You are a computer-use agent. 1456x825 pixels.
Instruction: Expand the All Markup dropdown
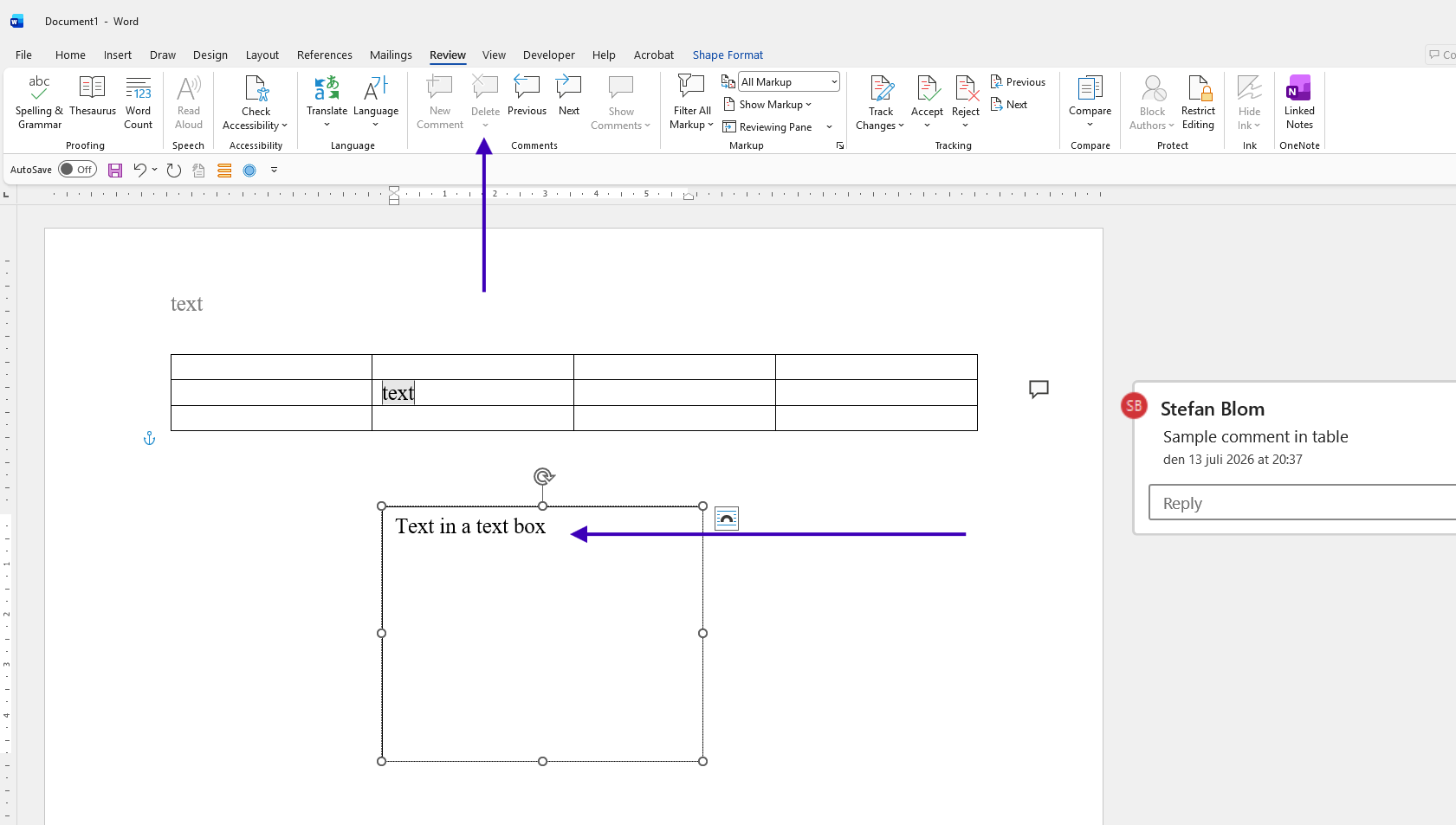click(834, 81)
